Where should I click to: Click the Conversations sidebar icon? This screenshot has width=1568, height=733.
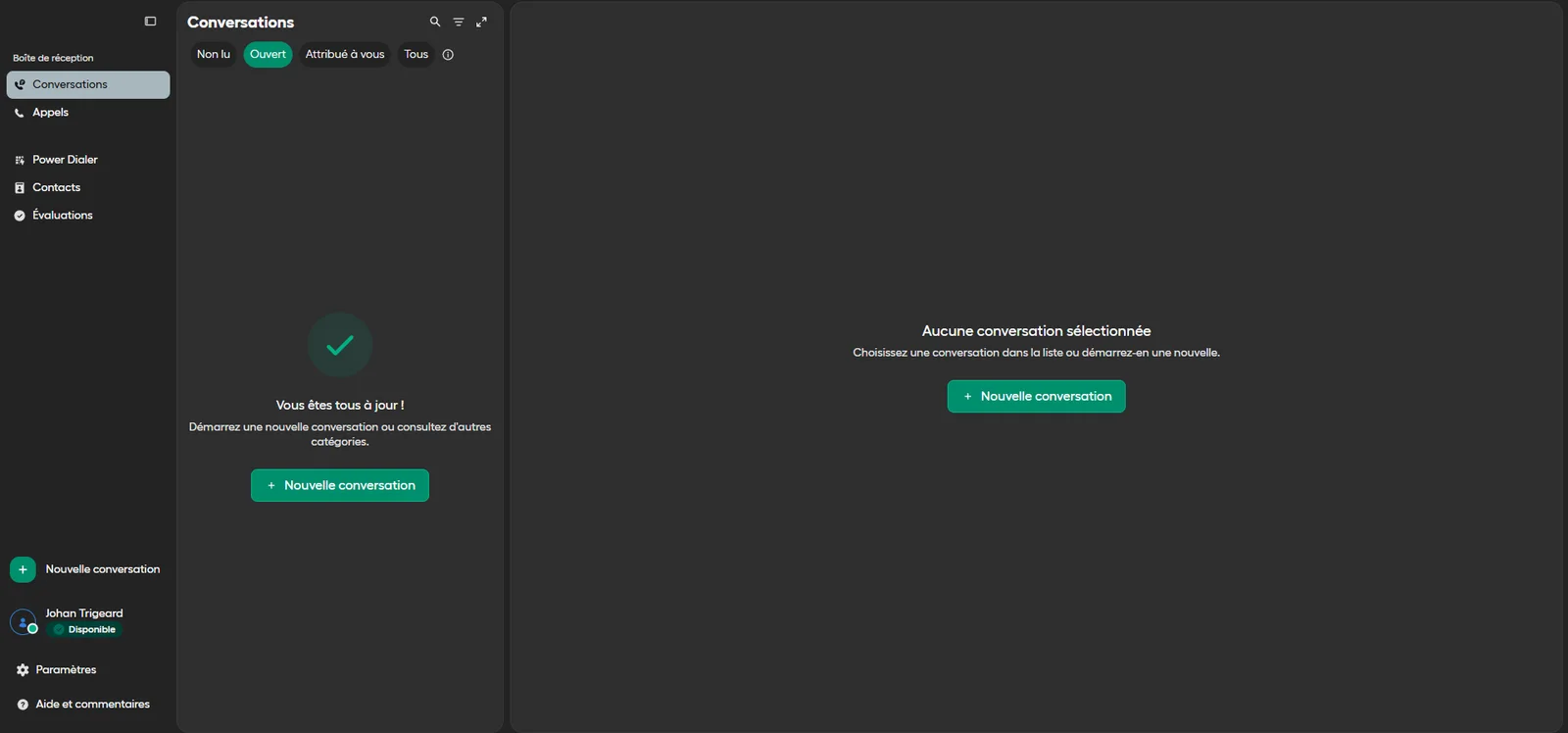pyautogui.click(x=20, y=84)
